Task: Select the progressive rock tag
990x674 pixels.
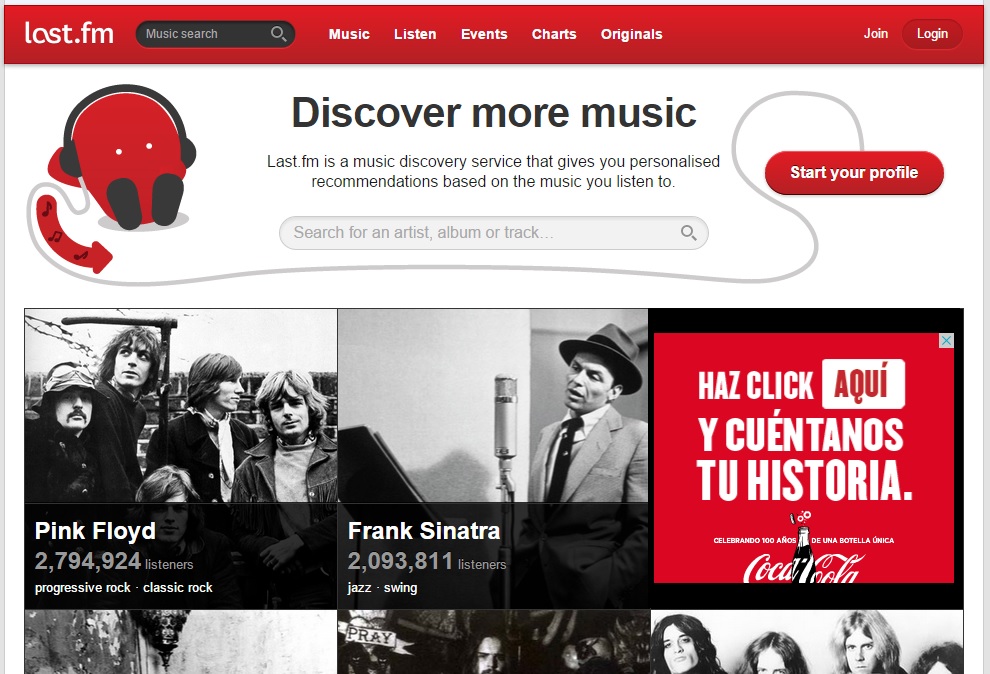Action: pyautogui.click(x=83, y=588)
